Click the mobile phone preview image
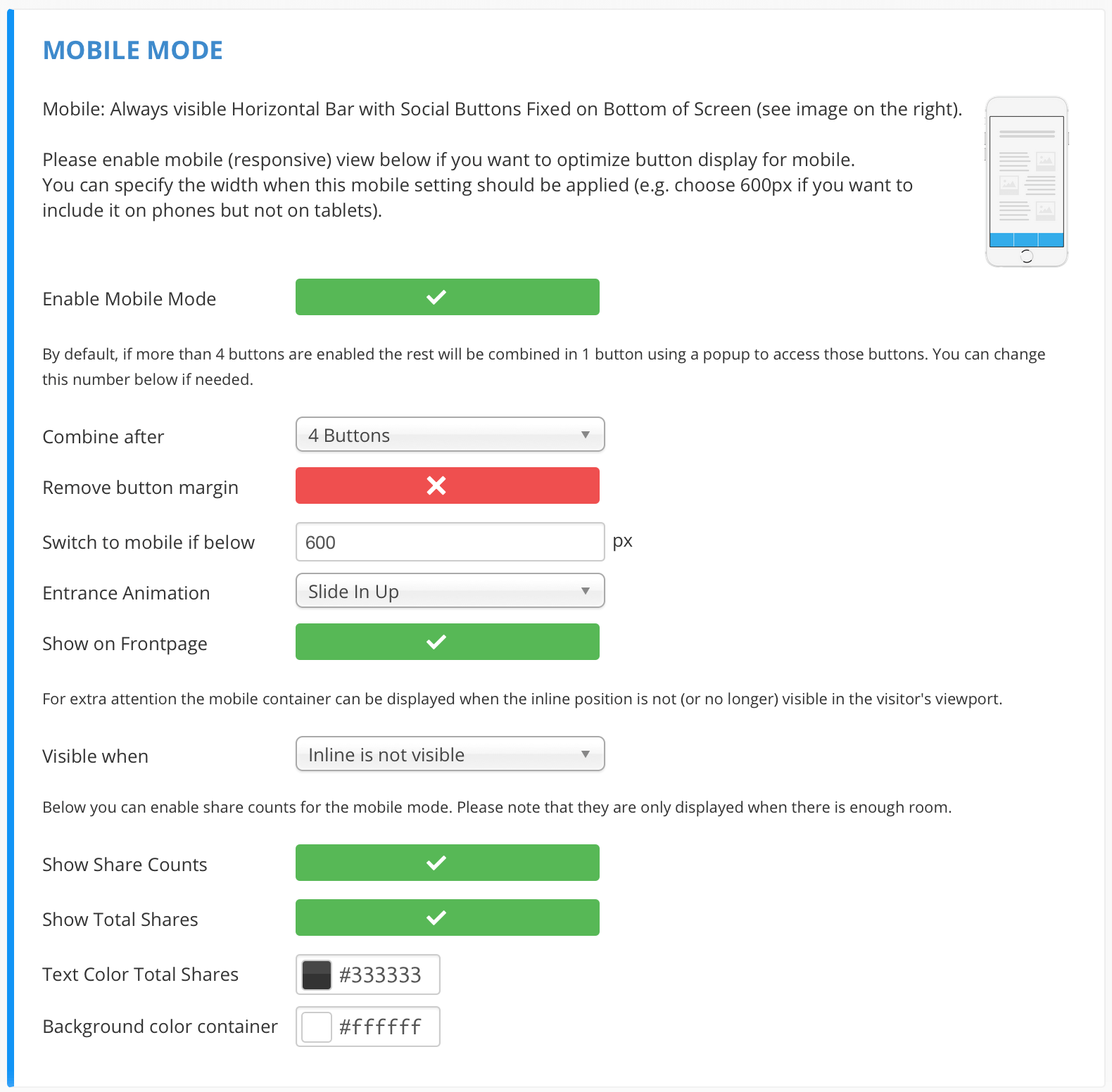The height and width of the screenshot is (1092, 1112). [x=1026, y=182]
